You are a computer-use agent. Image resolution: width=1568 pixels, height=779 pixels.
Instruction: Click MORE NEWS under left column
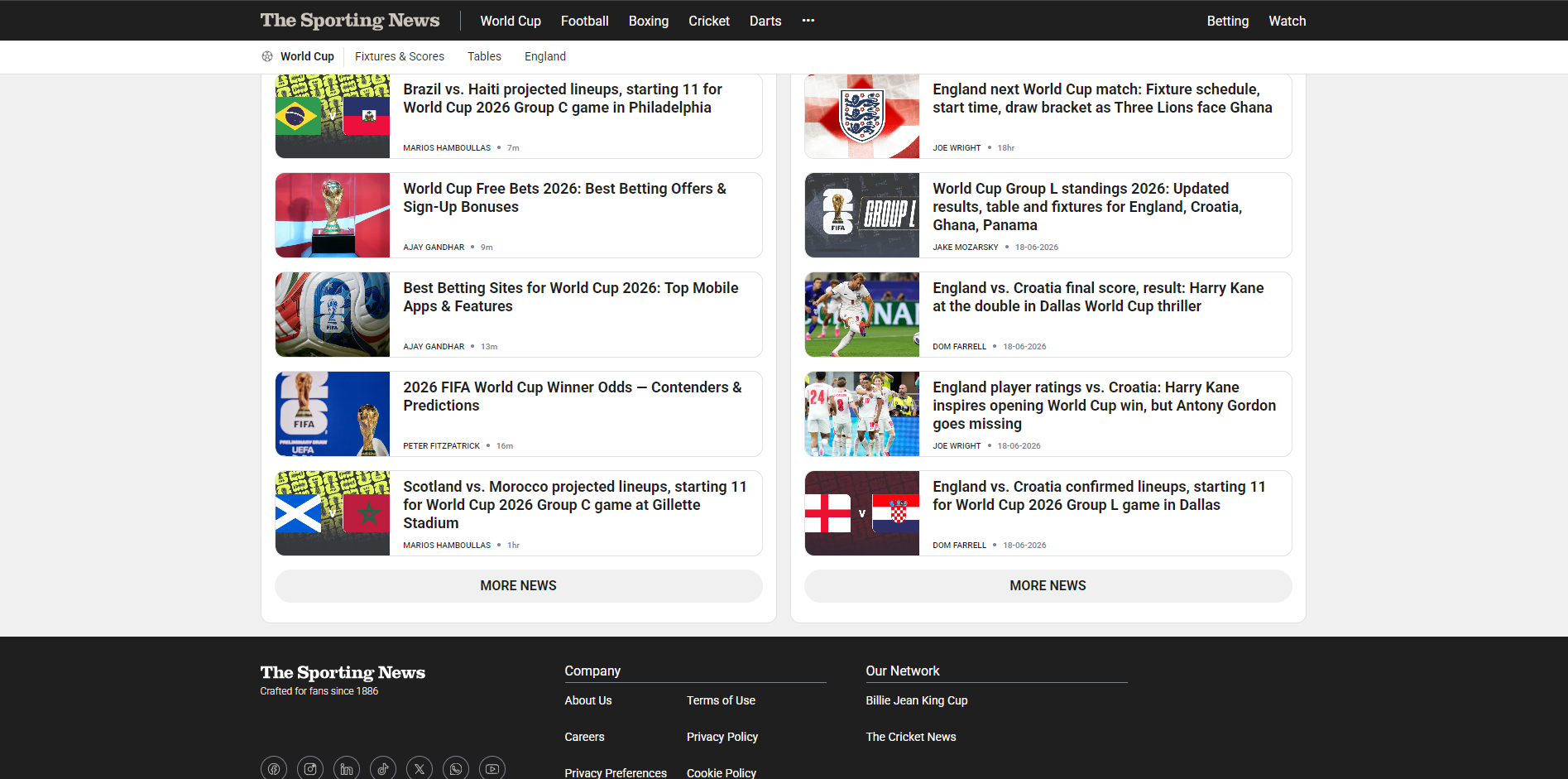pyautogui.click(x=519, y=586)
